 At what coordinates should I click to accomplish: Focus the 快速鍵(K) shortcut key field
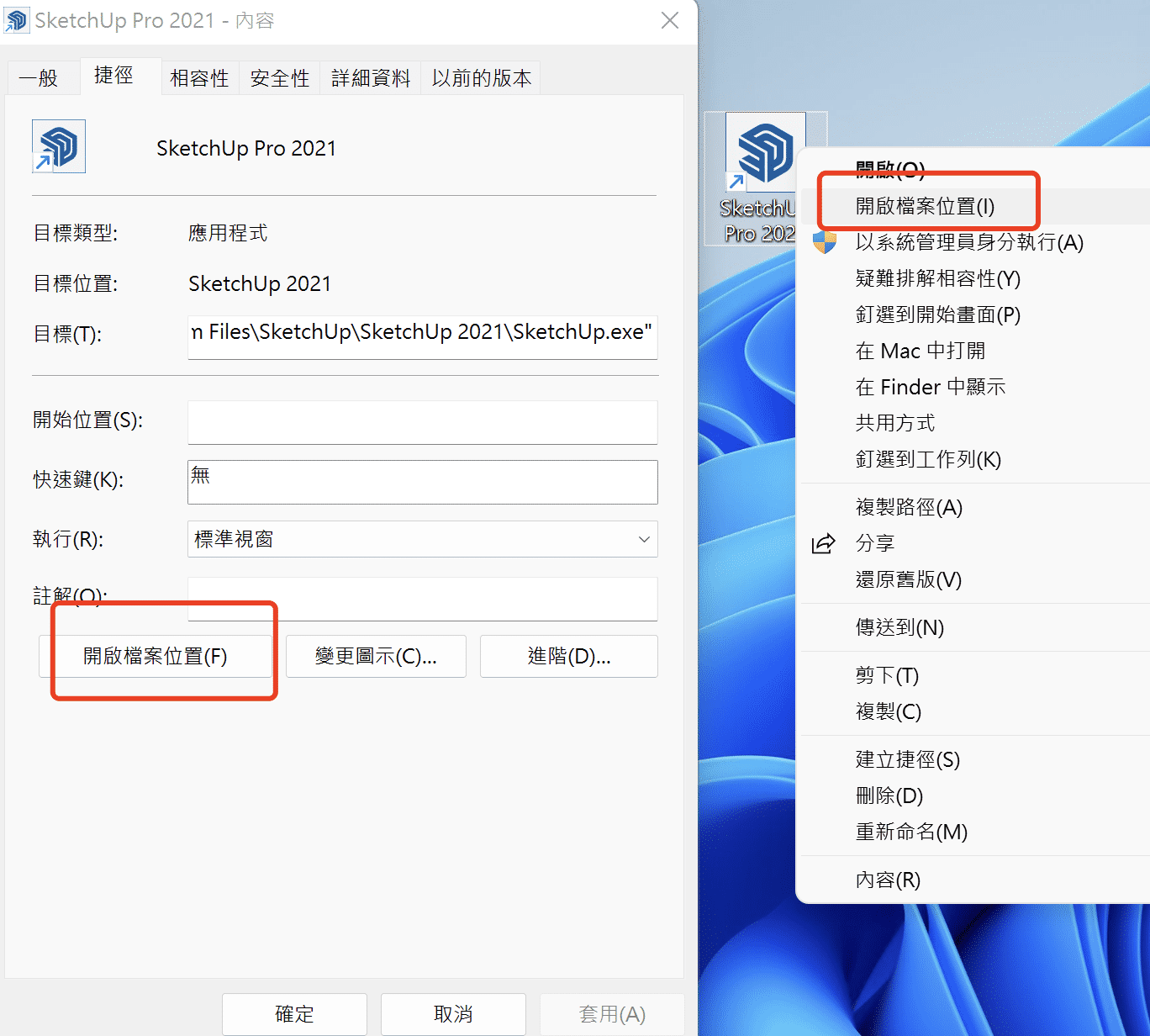pos(422,482)
